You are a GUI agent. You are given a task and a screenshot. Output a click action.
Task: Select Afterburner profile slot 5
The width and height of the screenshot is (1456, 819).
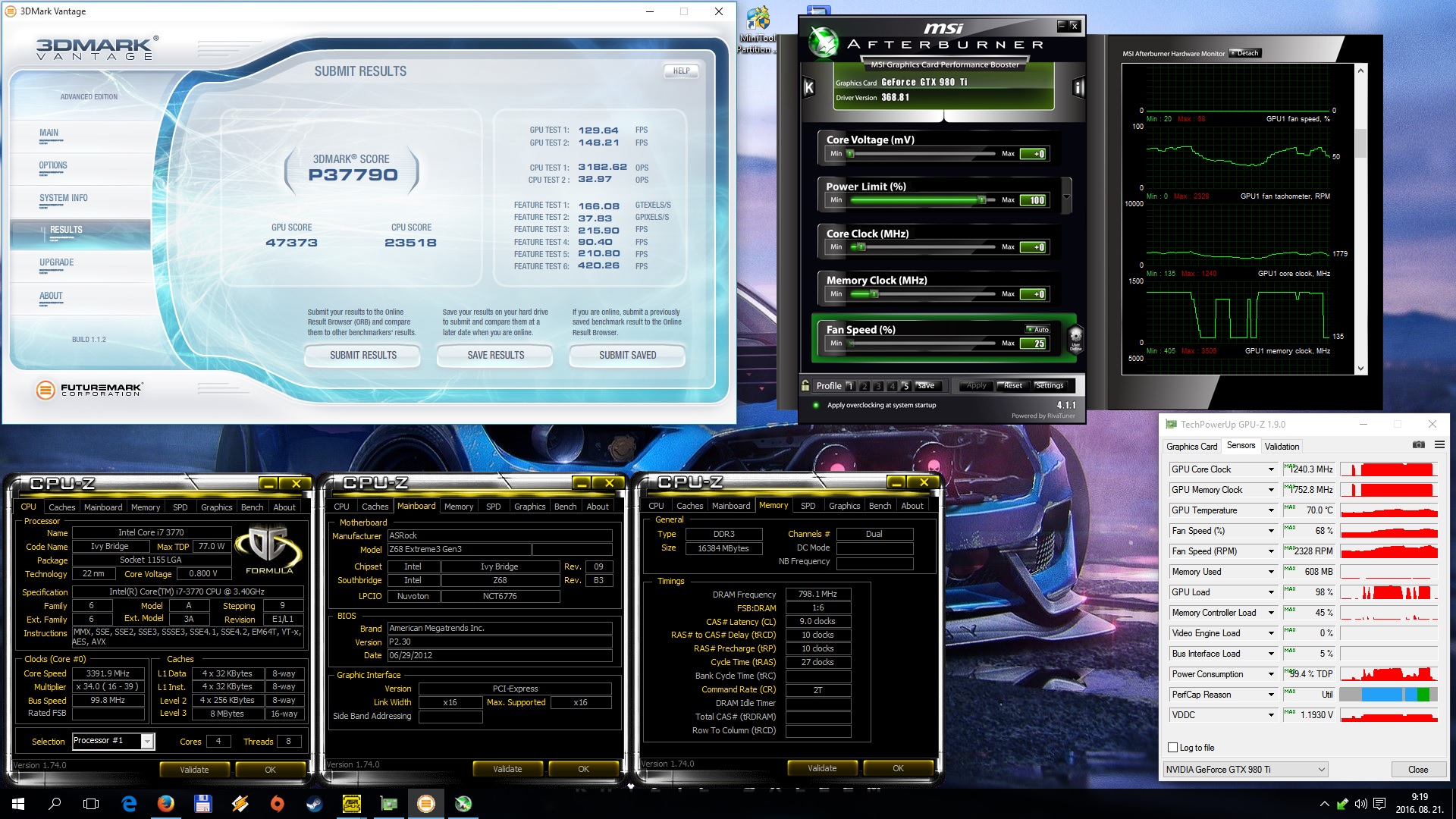coord(905,385)
